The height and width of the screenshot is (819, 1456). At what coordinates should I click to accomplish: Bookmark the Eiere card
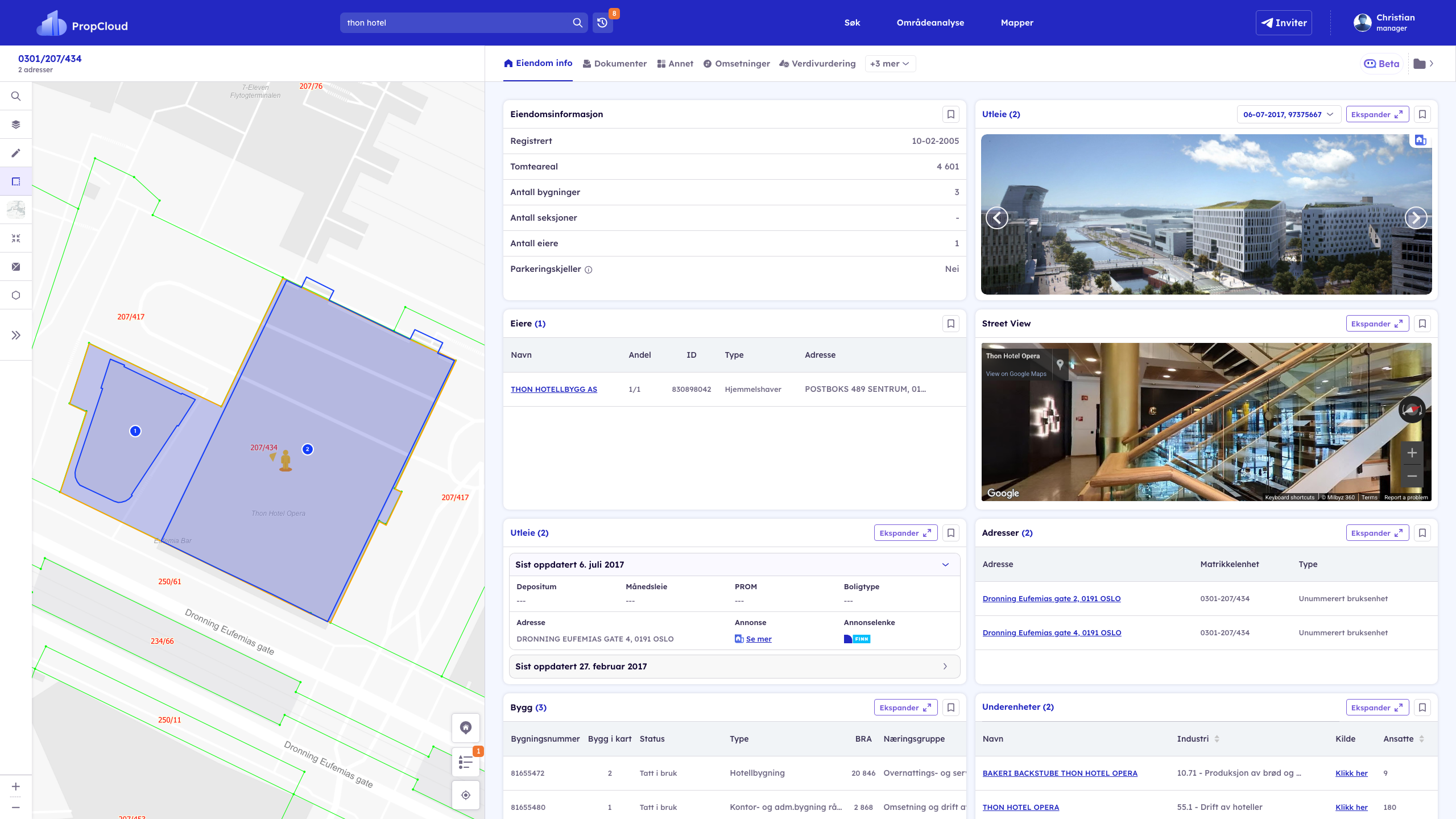[x=951, y=324]
